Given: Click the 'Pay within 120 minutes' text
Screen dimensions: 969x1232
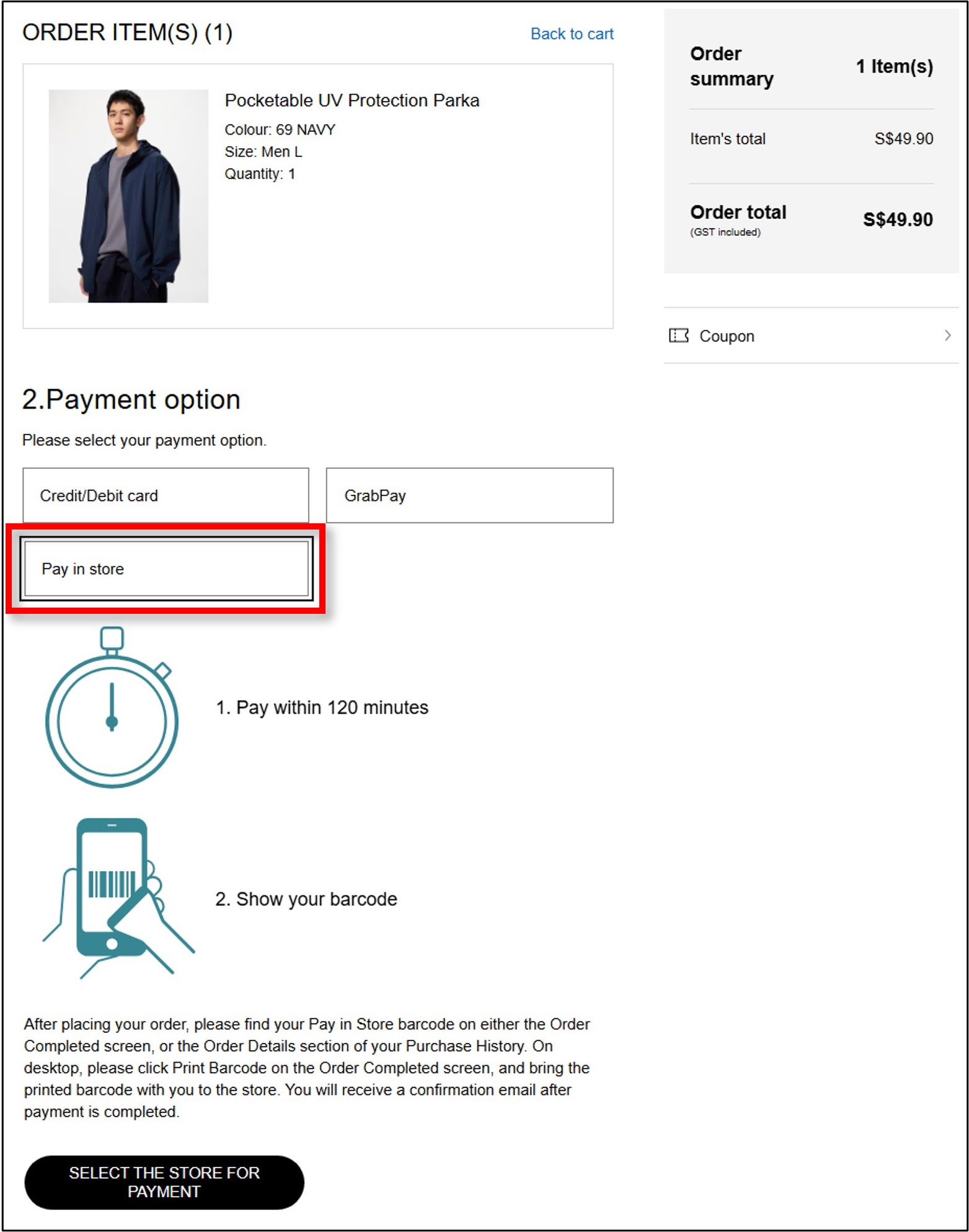Looking at the screenshot, I should (x=322, y=707).
